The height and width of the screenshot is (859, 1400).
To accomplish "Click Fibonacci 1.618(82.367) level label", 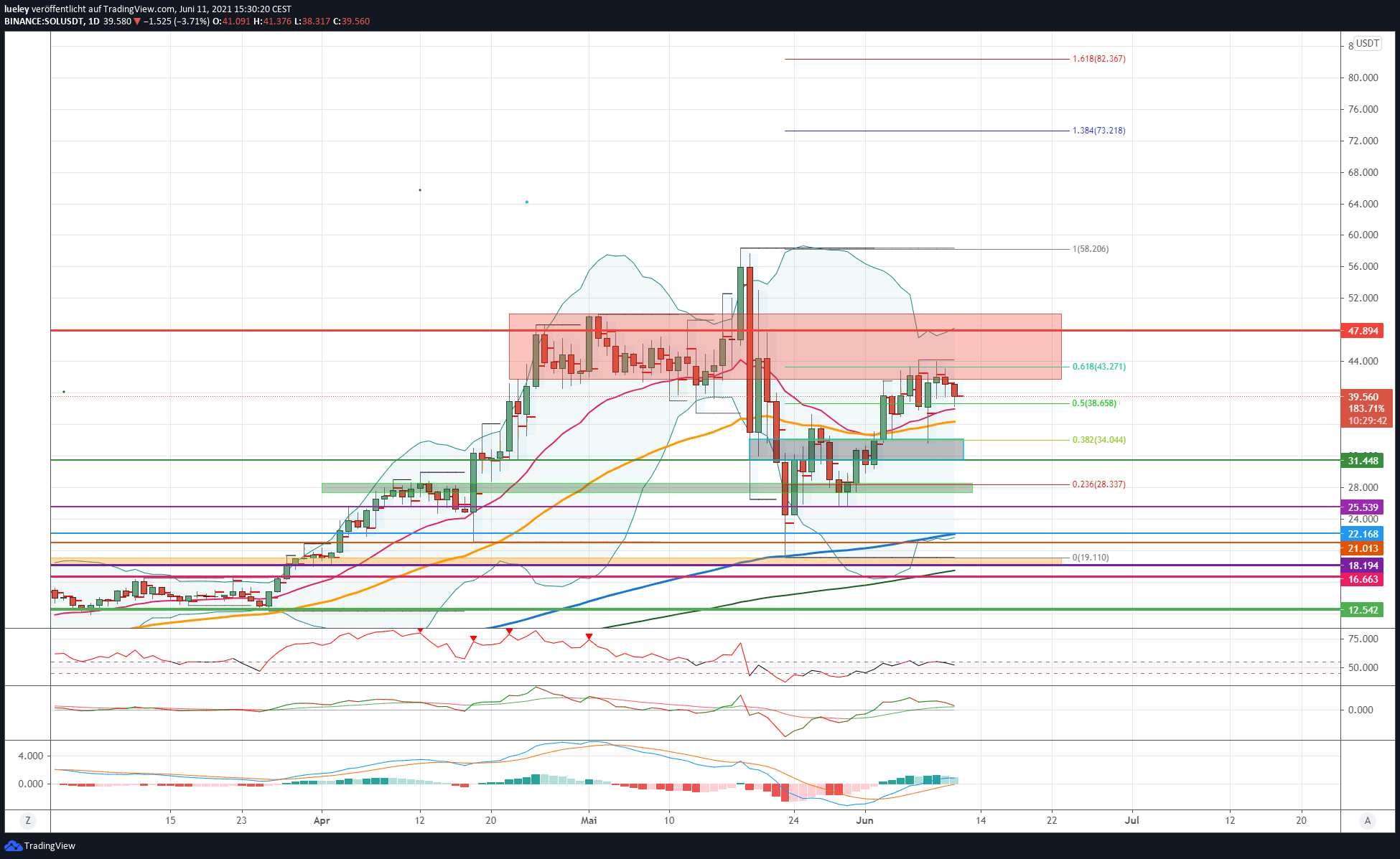I will (1098, 59).
